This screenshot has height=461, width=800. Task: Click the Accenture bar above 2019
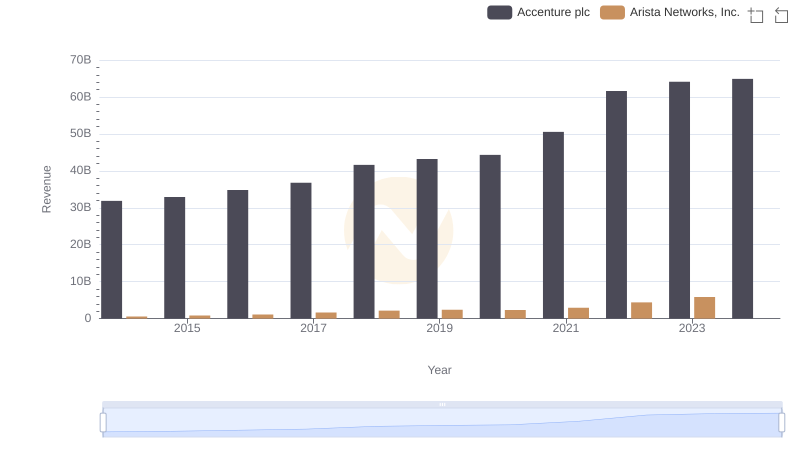(427, 239)
